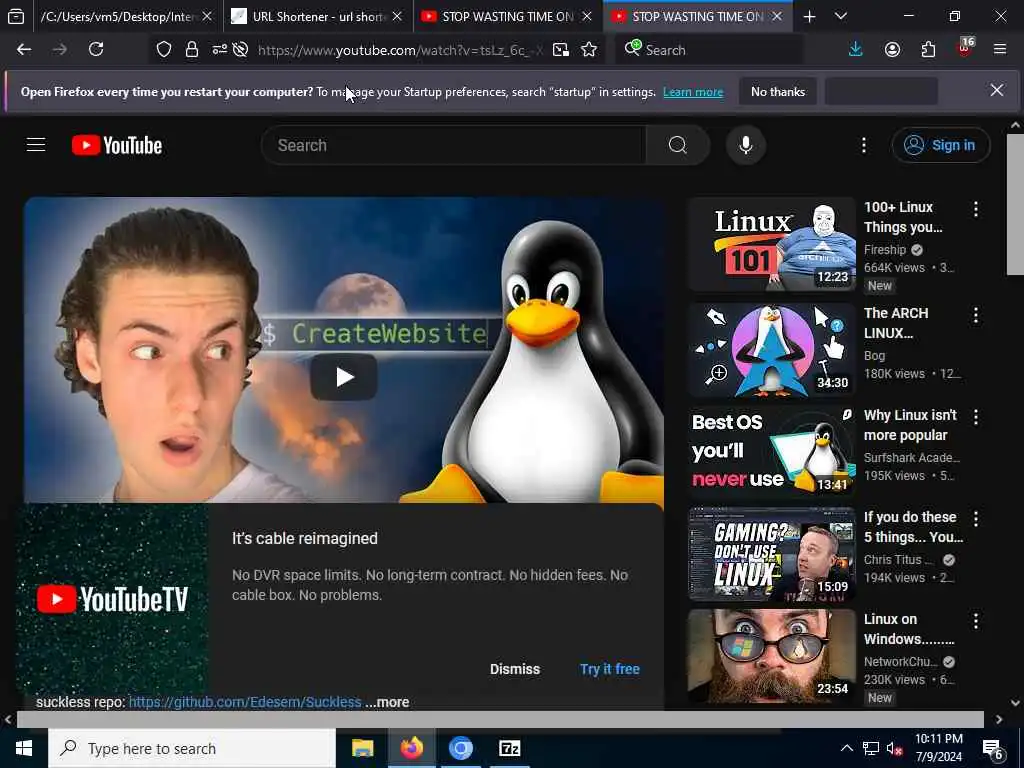This screenshot has height=768, width=1024.
Task: Click the Sign in button
Action: [x=940, y=145]
